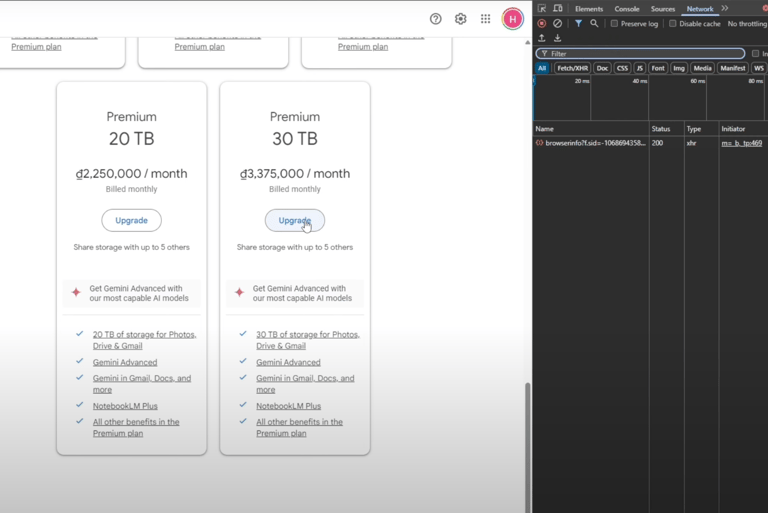768x513 pixels.
Task: Open the Google apps grid icon
Action: tap(485, 19)
